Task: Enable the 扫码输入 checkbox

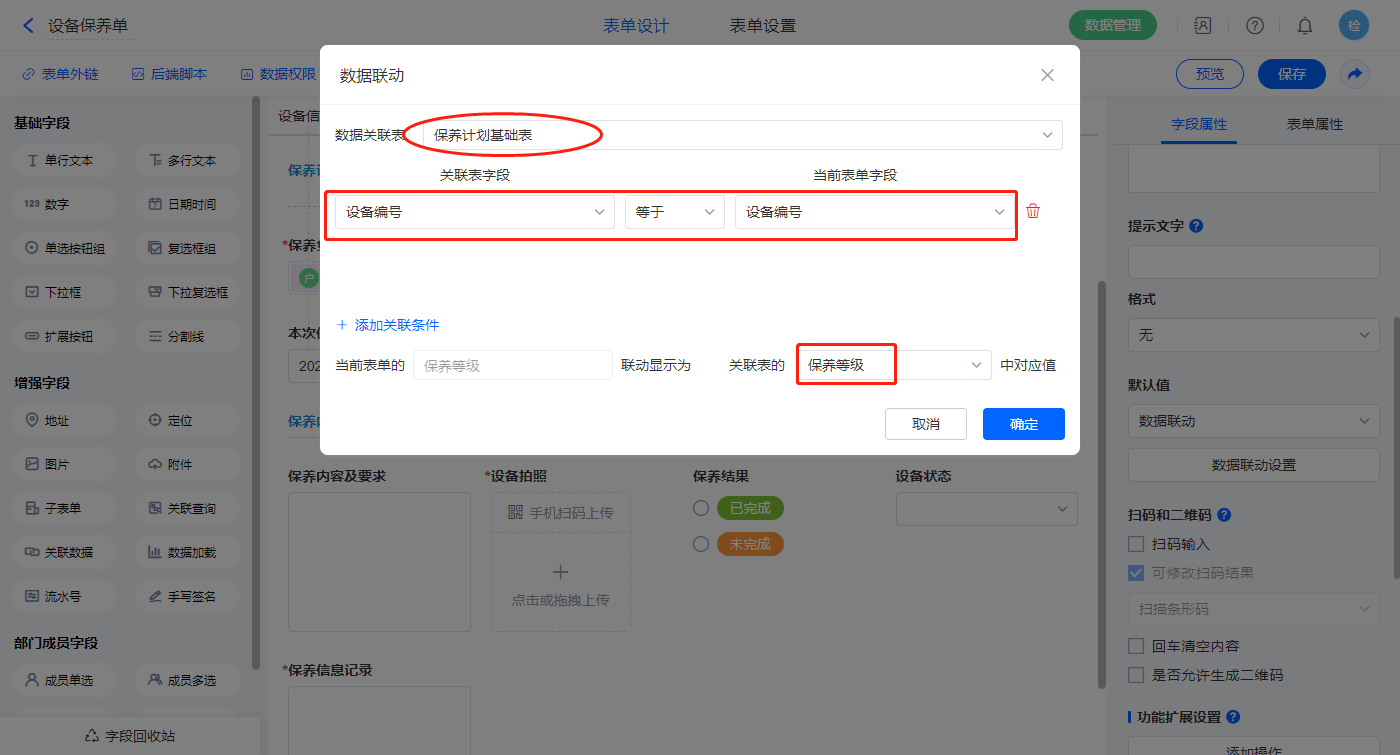Action: pos(1136,544)
